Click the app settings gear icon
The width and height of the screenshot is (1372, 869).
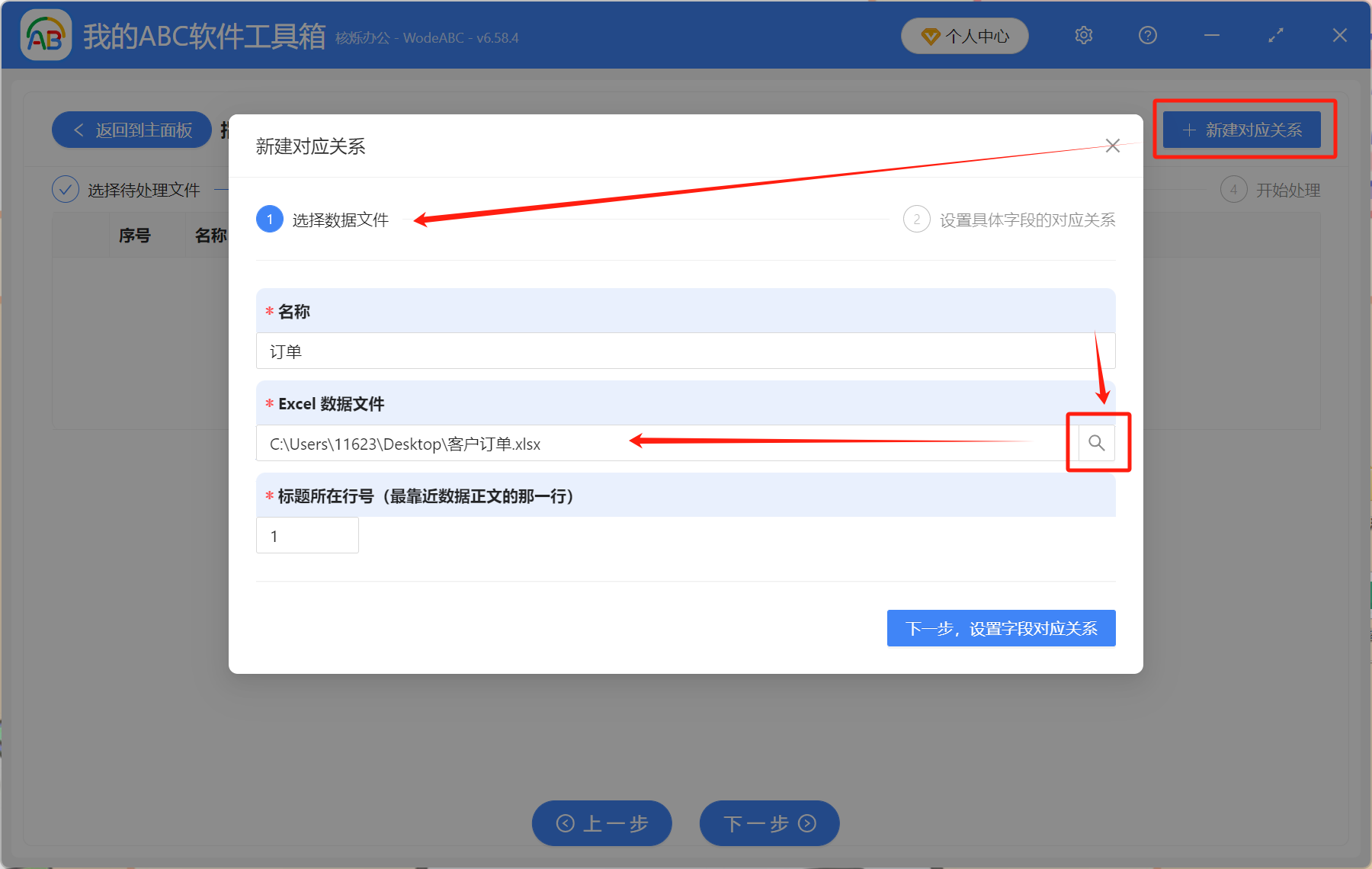[x=1083, y=35]
